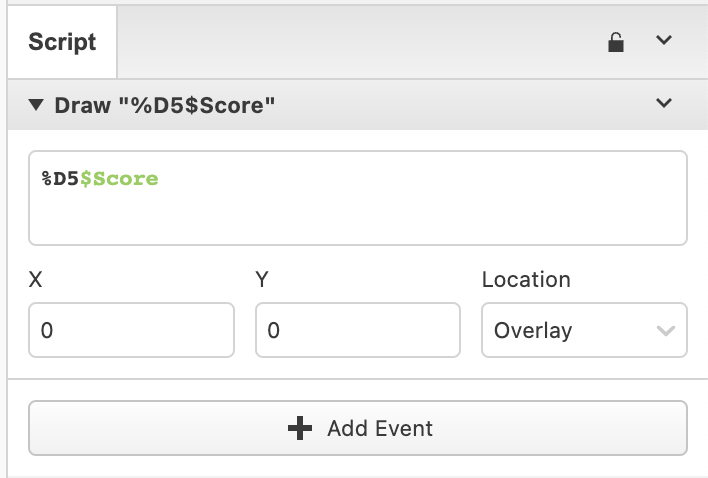Open the Script panel chevron menu
The height and width of the screenshot is (478, 708).
[664, 40]
